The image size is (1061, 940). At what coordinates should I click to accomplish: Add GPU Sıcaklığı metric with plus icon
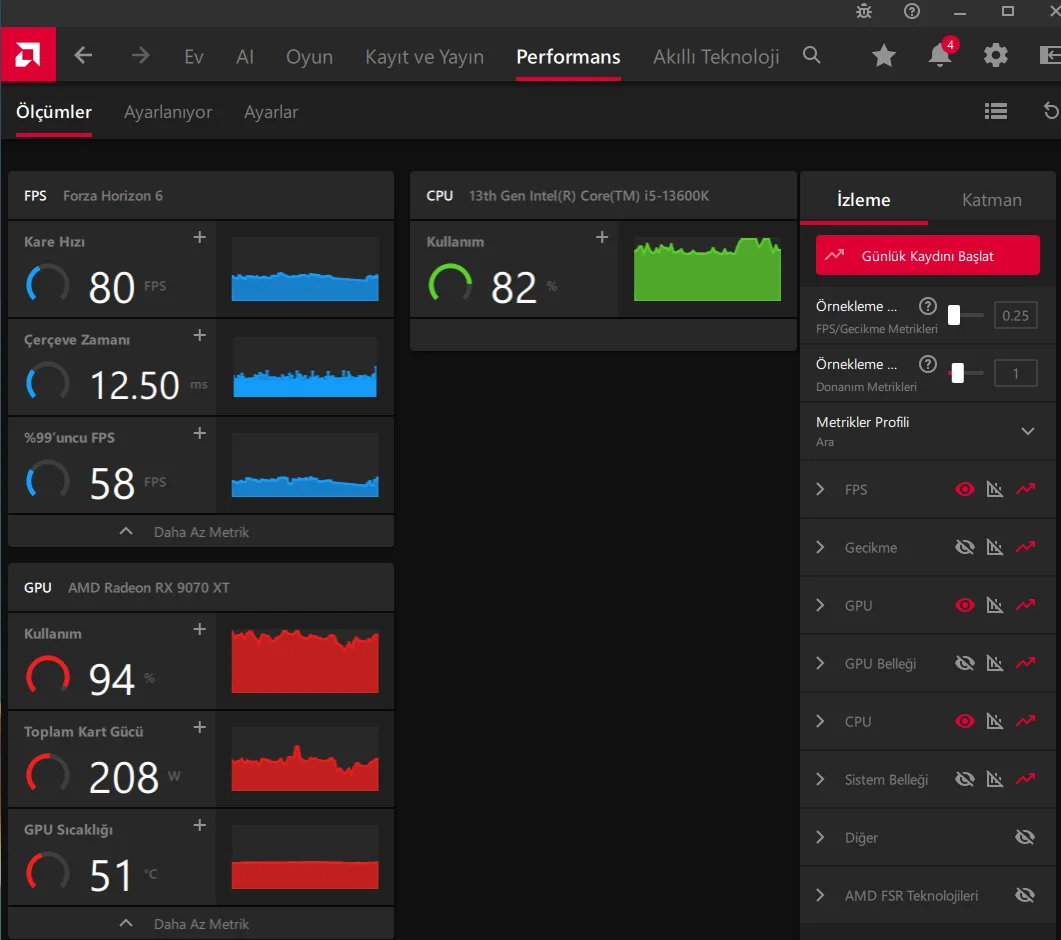pos(200,825)
